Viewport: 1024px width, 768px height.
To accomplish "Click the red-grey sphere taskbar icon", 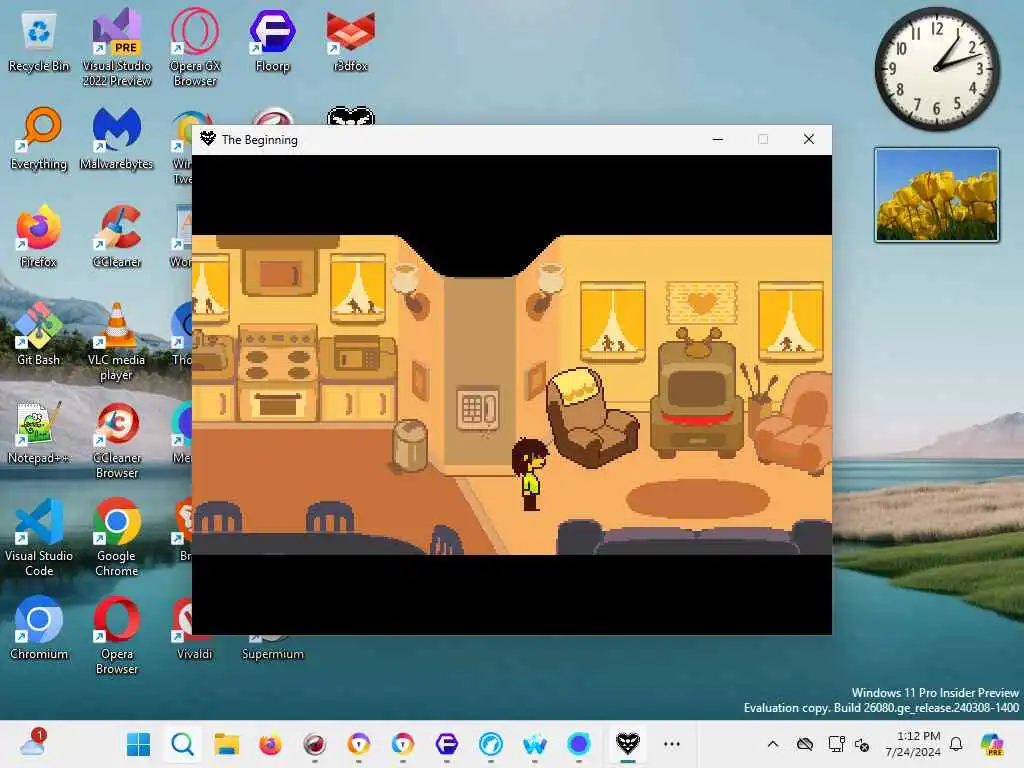I will (x=315, y=744).
